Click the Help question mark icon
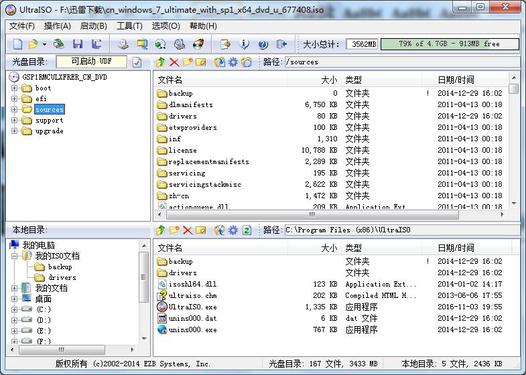 click(x=263, y=44)
